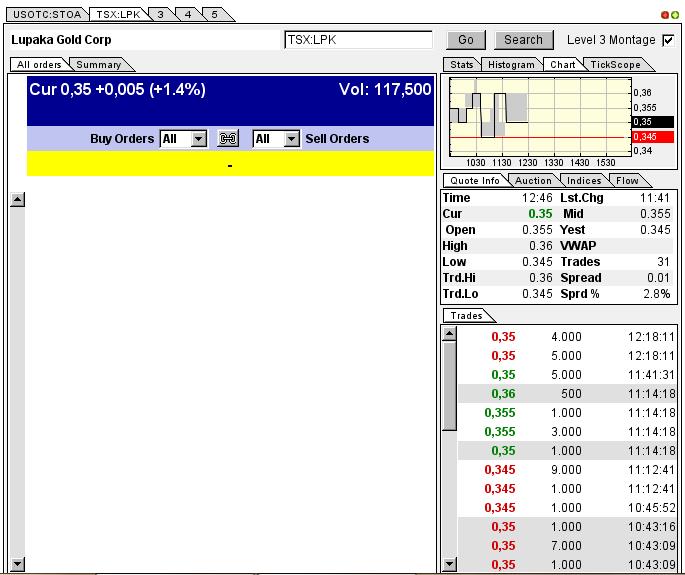Viewport: 685px width, 575px height.
Task: Open the TickScope tab
Action: [x=615, y=65]
